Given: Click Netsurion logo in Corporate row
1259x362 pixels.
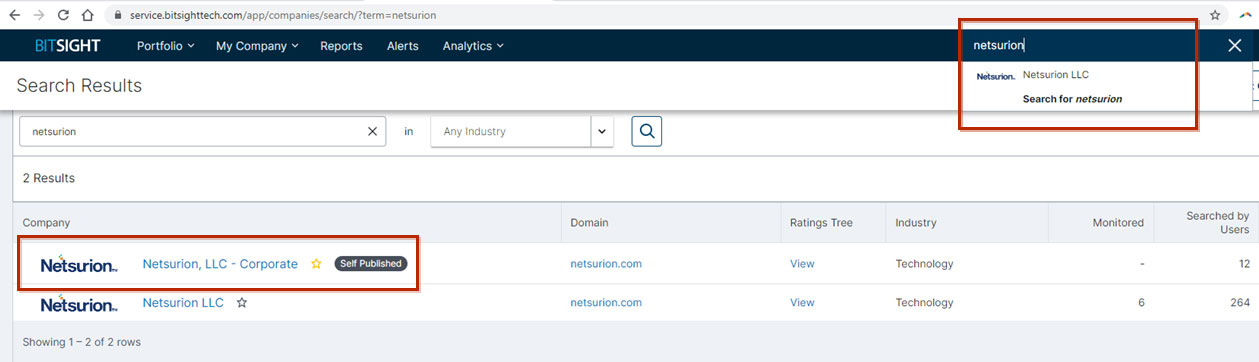Looking at the screenshot, I should coord(79,265).
